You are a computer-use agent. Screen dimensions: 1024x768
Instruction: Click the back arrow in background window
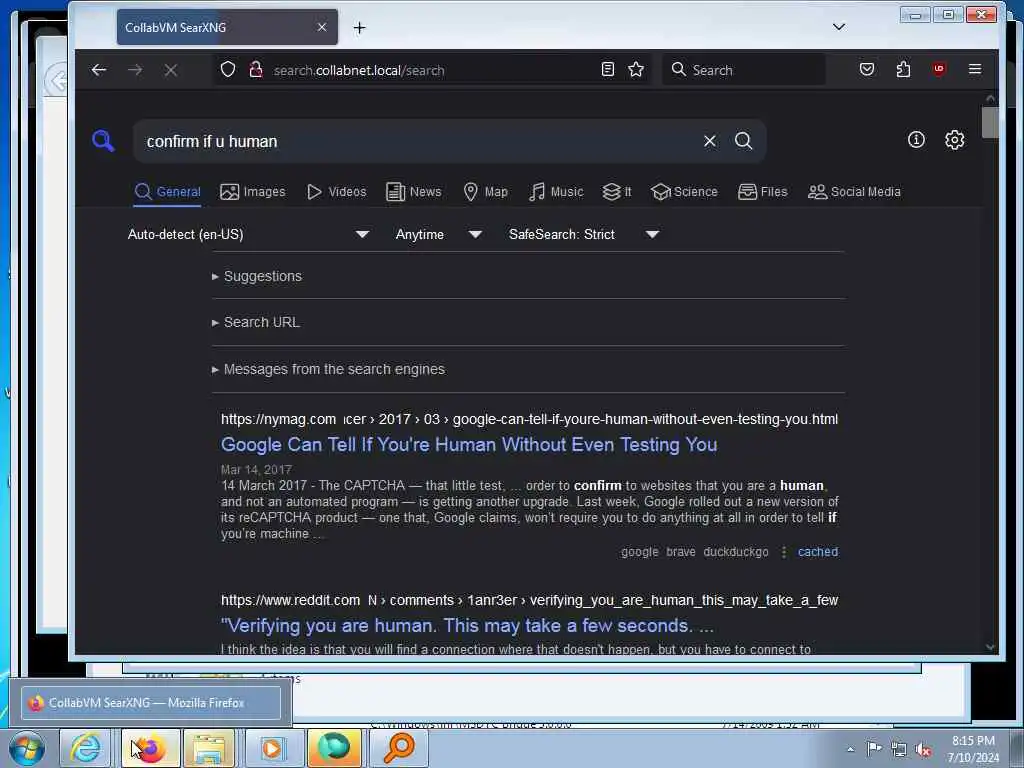pos(57,82)
